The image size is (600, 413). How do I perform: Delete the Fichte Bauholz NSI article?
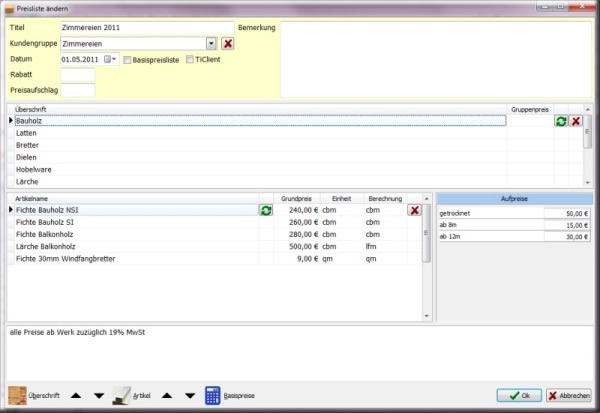[414, 210]
